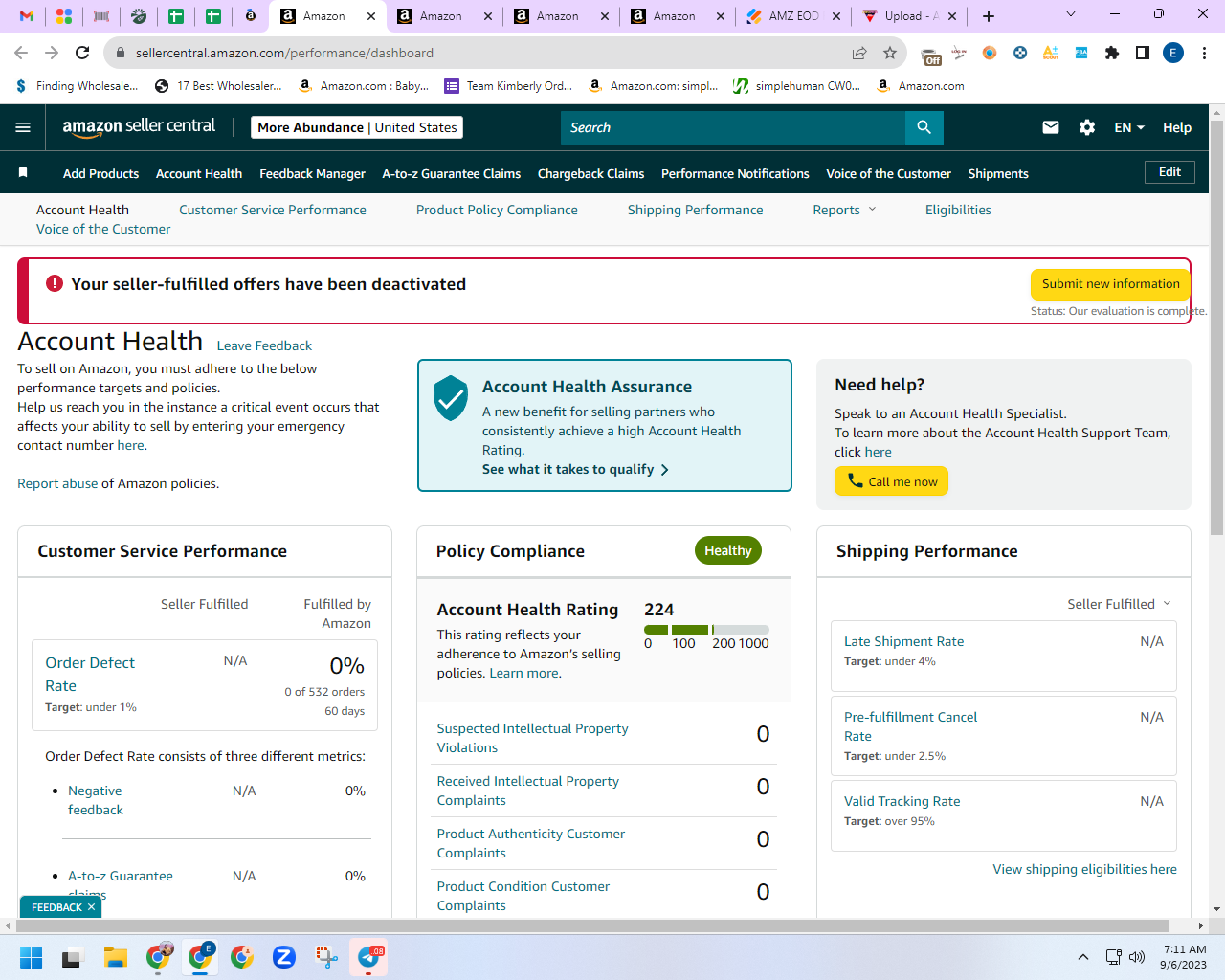Close the FEEDBACK widget with its X
Screen dimensions: 1225x980
(91, 907)
